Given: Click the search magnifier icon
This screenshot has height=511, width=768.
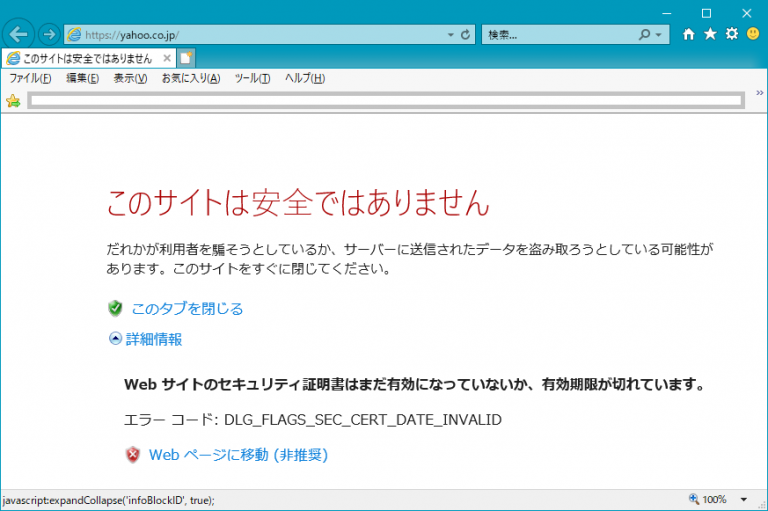Looking at the screenshot, I should coord(644,34).
